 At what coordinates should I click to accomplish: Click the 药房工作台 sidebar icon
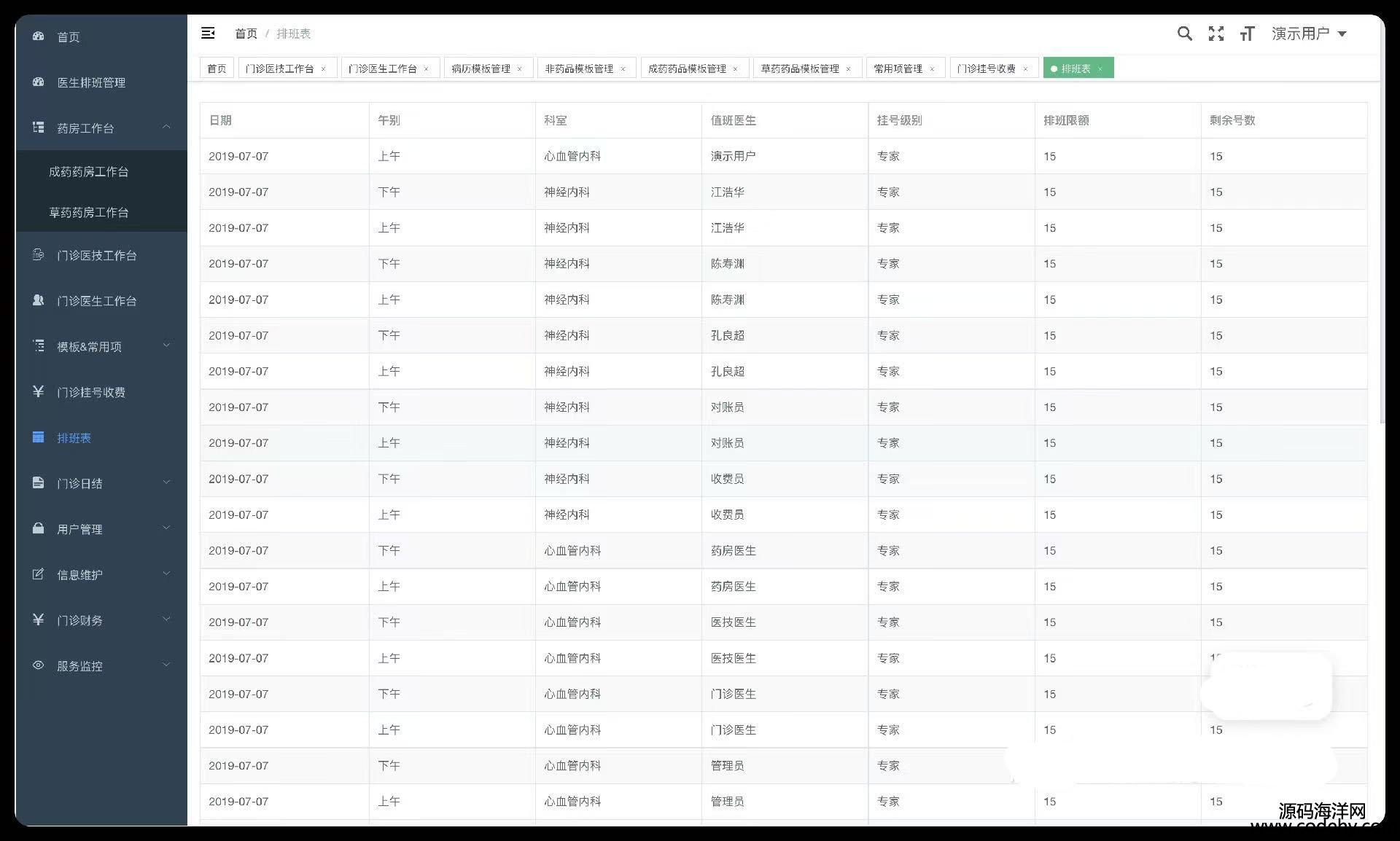pyautogui.click(x=39, y=128)
